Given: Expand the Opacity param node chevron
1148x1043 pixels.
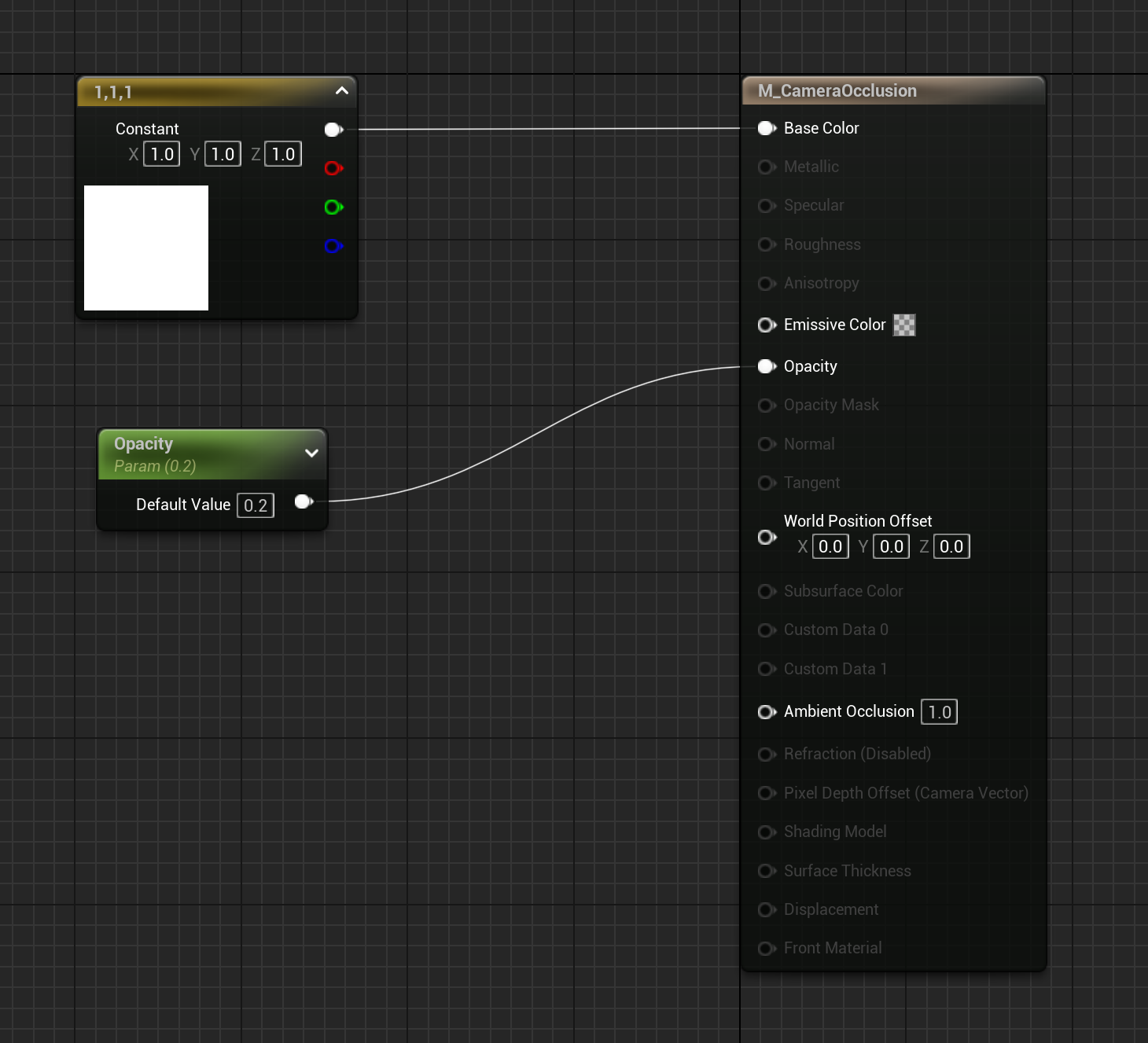Looking at the screenshot, I should click(311, 453).
